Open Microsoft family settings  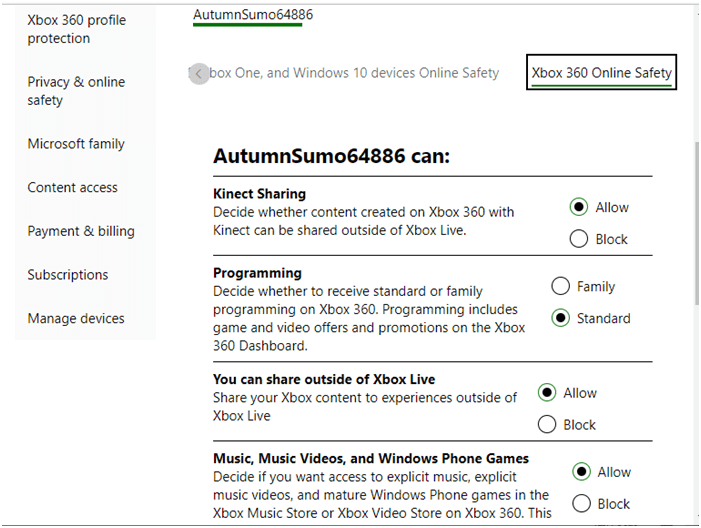(x=76, y=144)
